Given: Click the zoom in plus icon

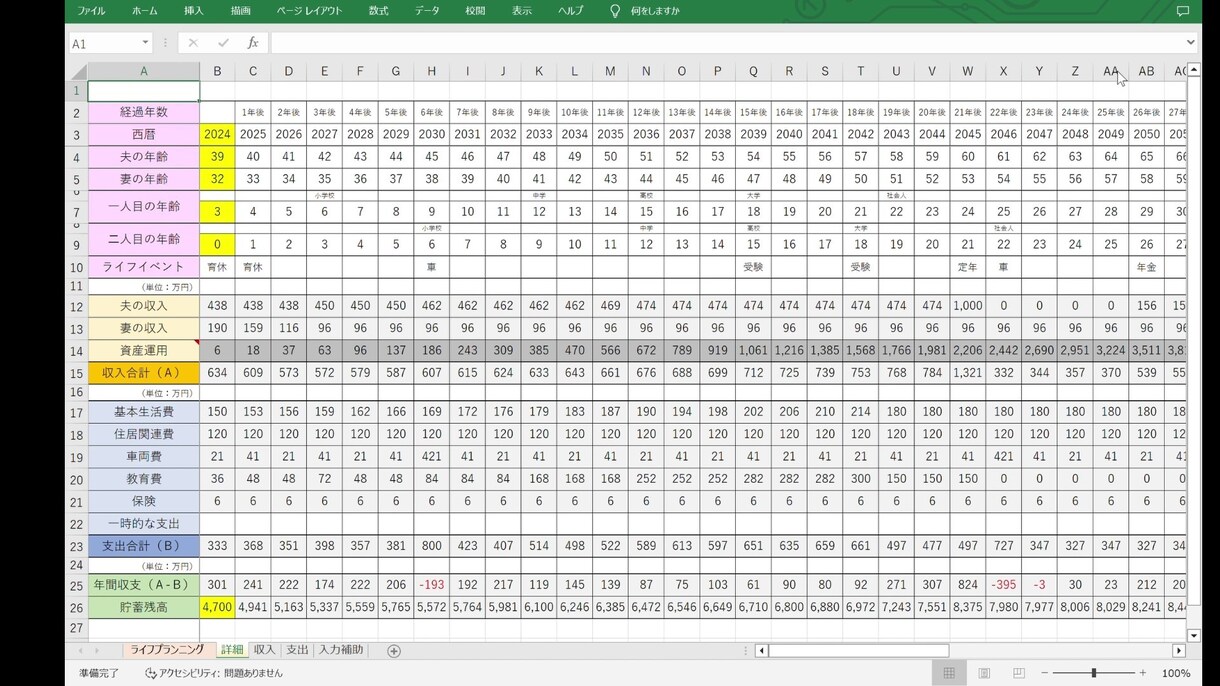Looking at the screenshot, I should 1143,673.
